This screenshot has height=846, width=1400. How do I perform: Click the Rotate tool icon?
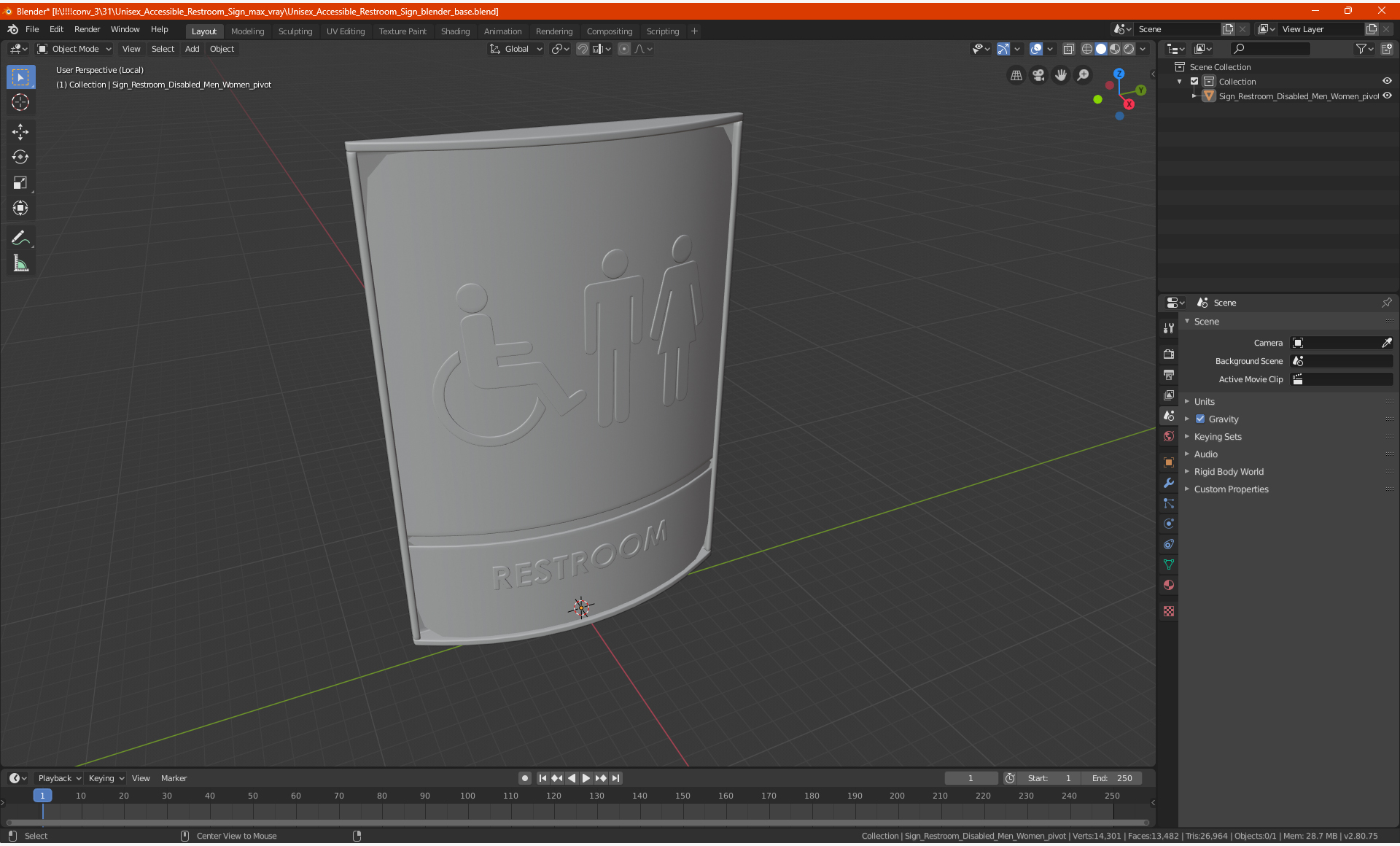click(x=20, y=155)
